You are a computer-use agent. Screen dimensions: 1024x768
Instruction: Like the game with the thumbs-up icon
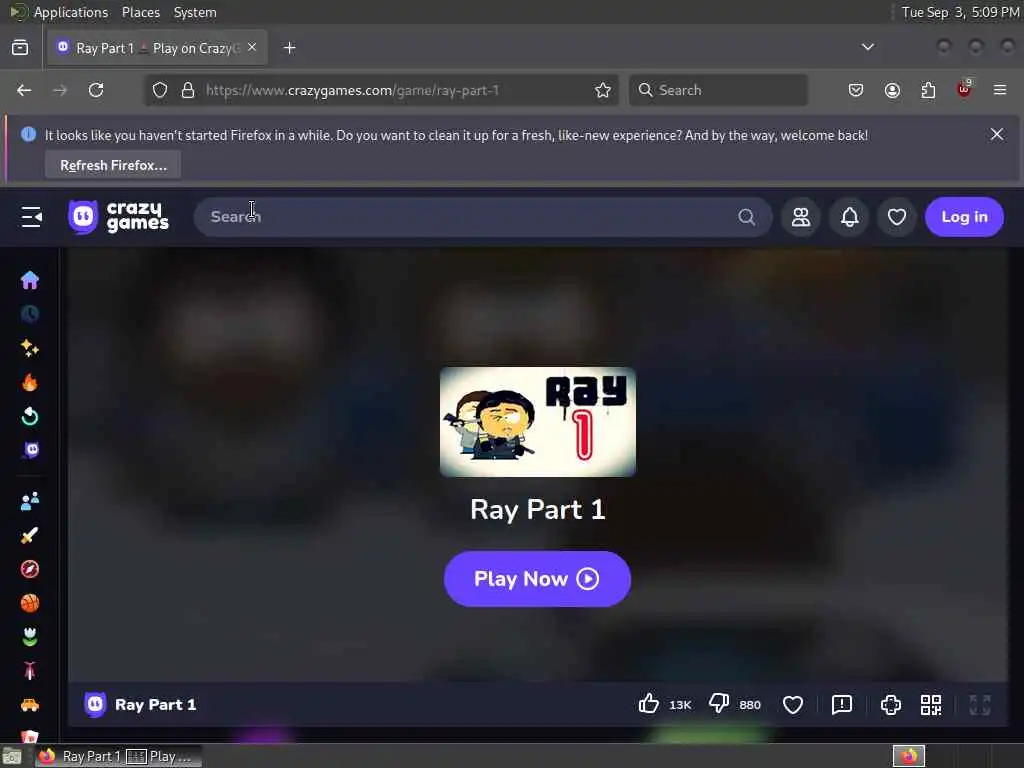click(x=648, y=704)
